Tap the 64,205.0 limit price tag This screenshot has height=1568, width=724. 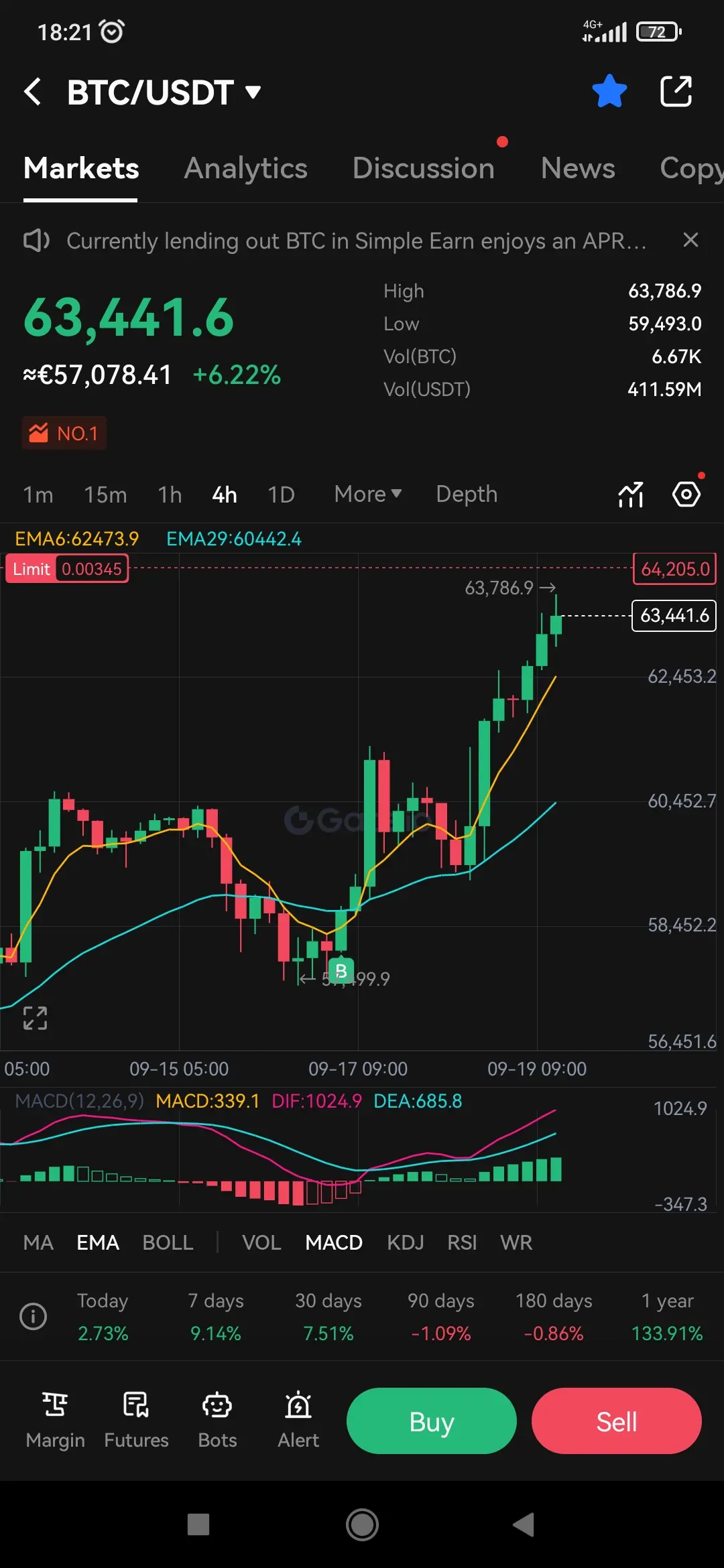tap(674, 569)
